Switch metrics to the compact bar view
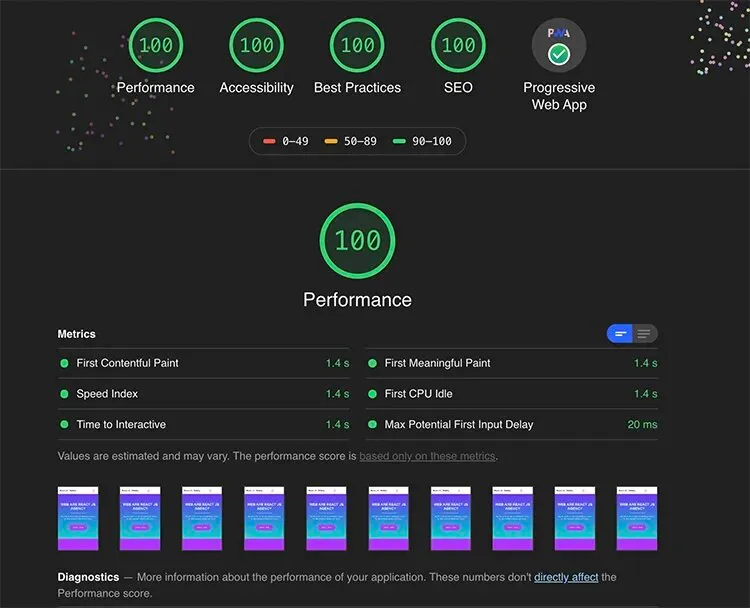Screen dimensions: 750x608 click(620, 333)
